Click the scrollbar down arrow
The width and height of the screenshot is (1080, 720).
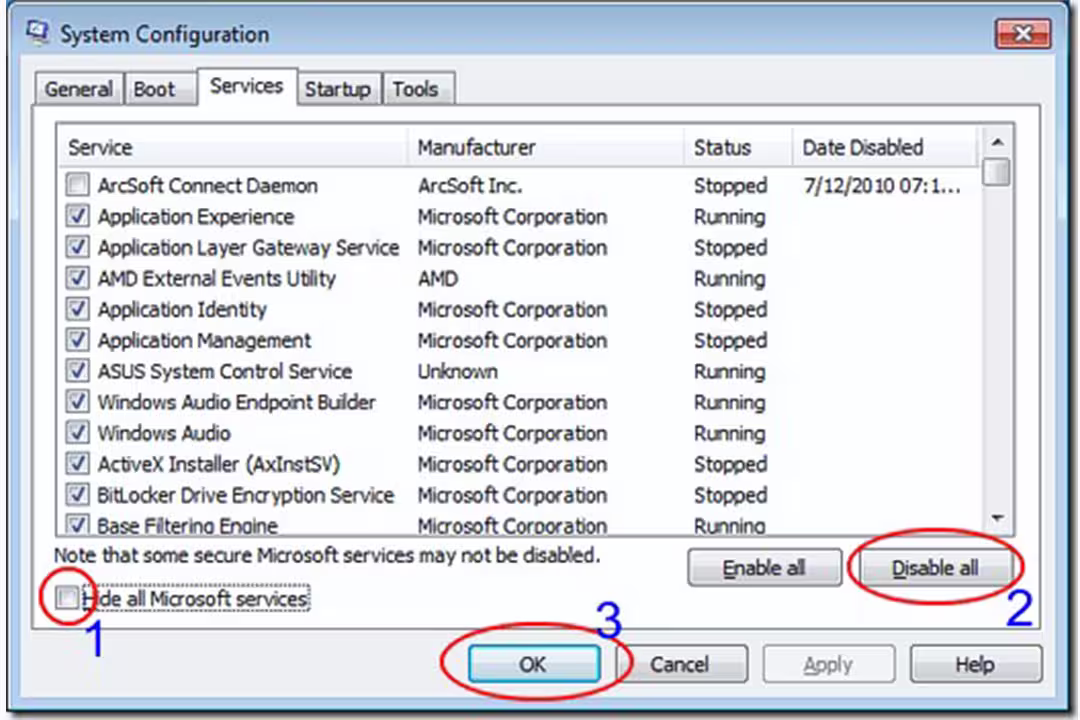pyautogui.click(x=996, y=518)
